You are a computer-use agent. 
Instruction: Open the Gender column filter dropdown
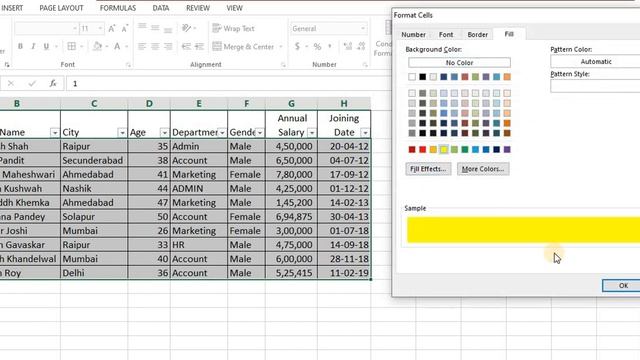[260, 133]
